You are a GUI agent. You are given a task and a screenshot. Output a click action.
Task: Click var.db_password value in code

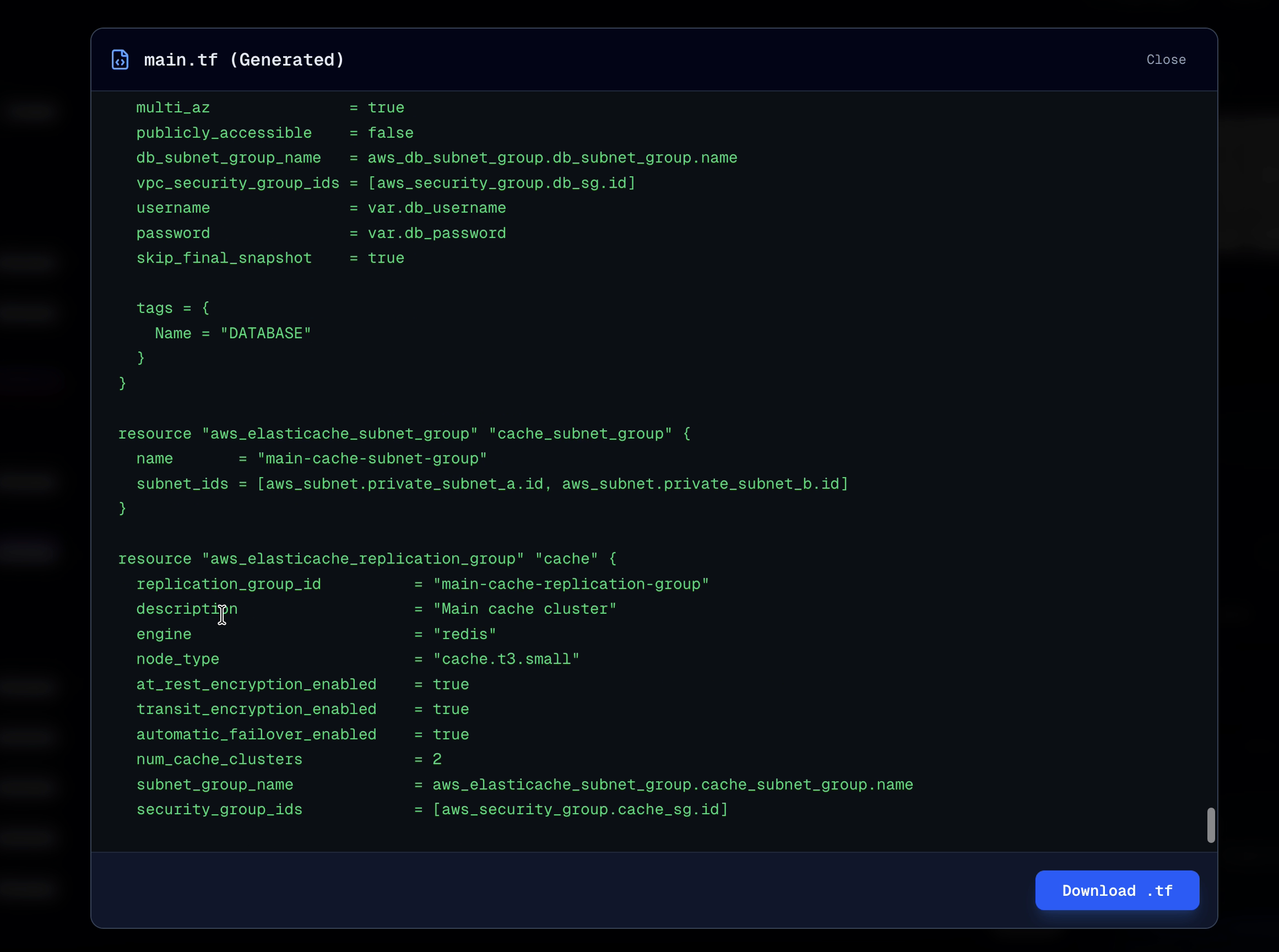[x=436, y=234]
